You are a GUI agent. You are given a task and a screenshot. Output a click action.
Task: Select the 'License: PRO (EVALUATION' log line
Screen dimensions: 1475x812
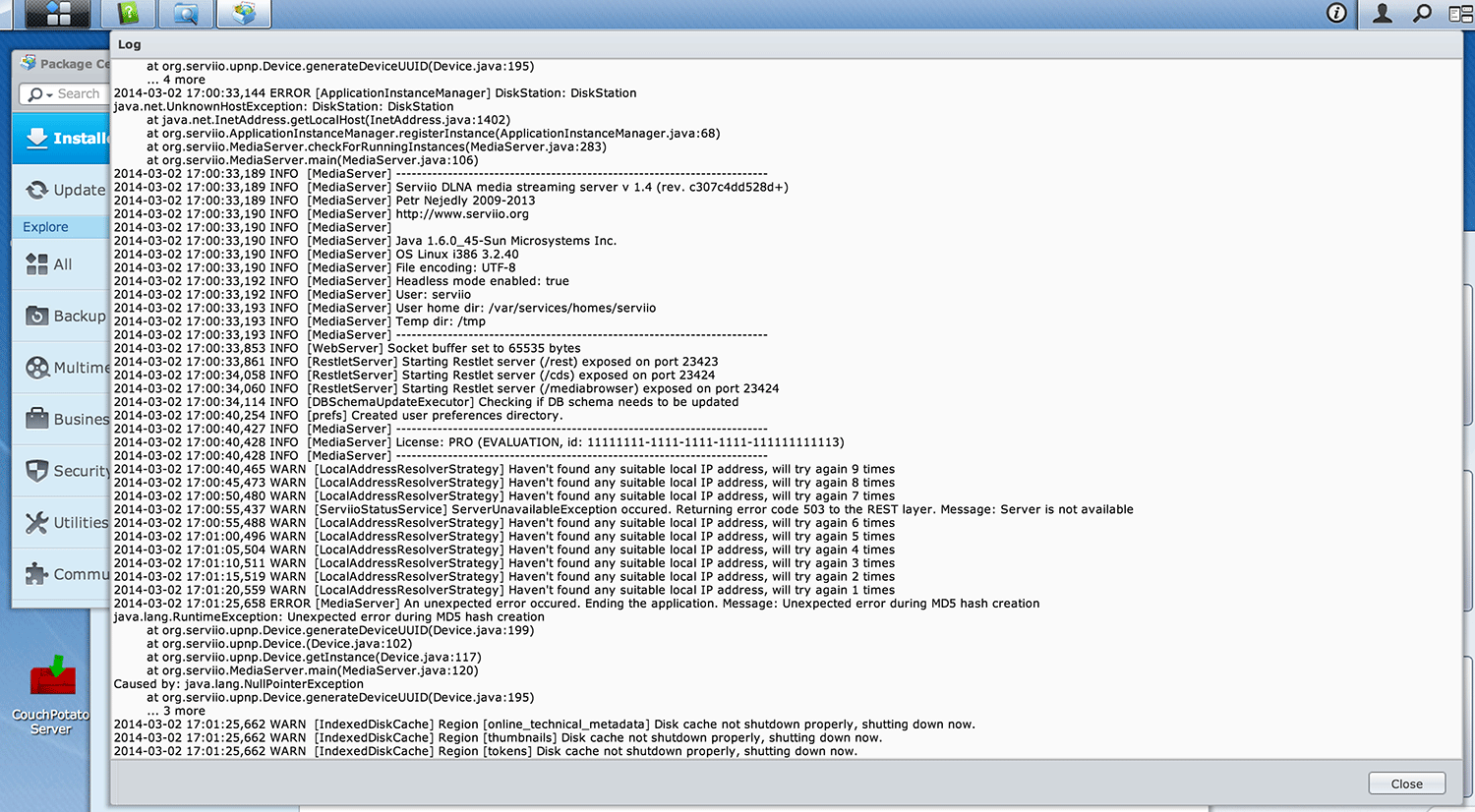(x=479, y=442)
